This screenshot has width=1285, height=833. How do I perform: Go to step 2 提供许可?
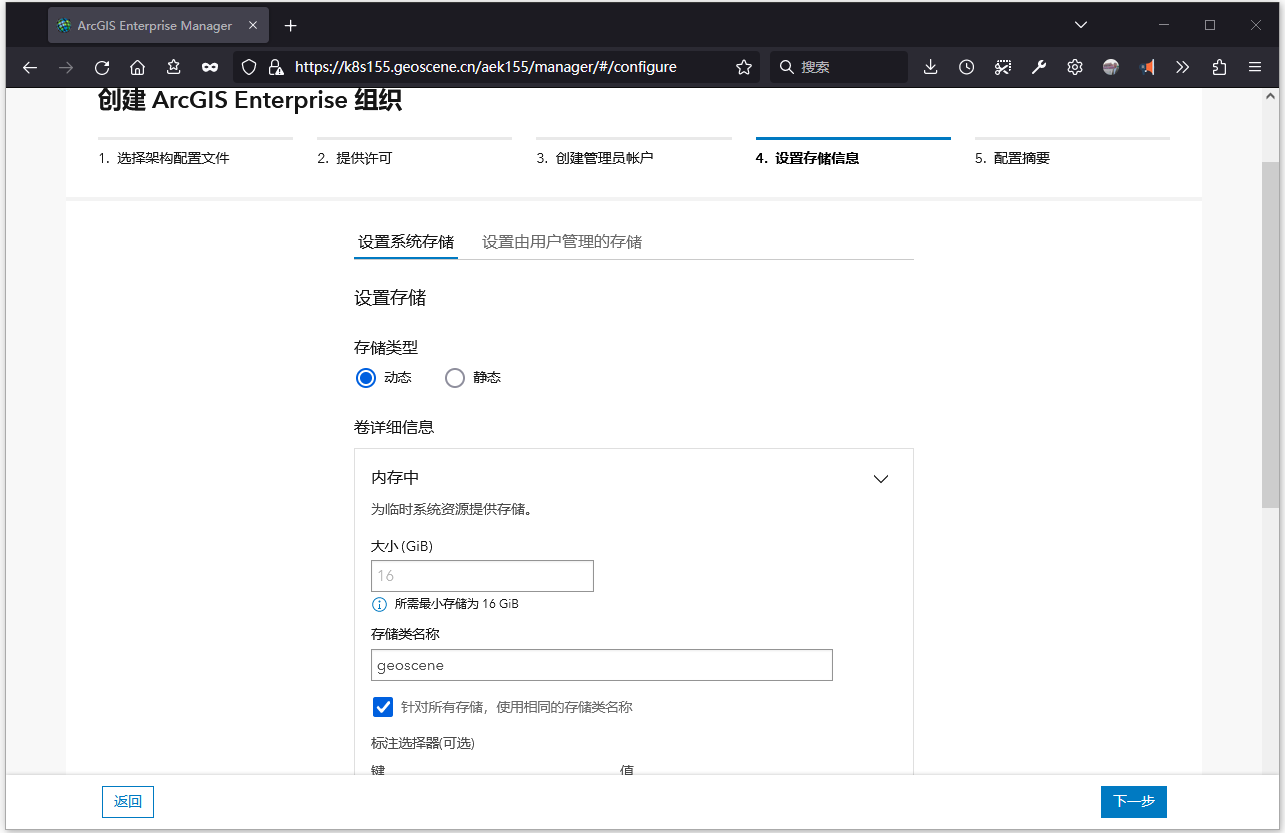click(355, 158)
